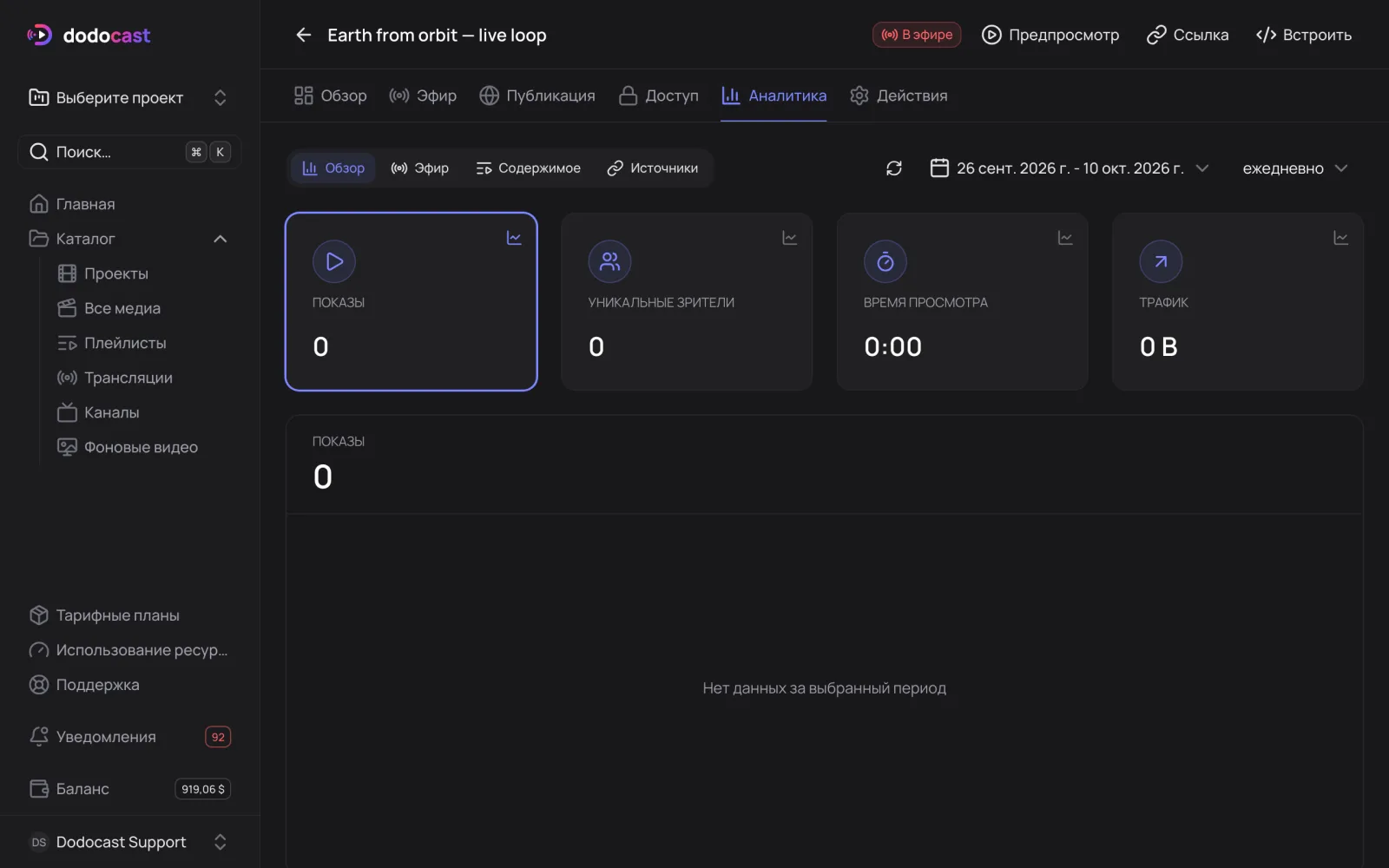Click the refresh analytics icon
The height and width of the screenshot is (868, 1389).
pyautogui.click(x=894, y=168)
